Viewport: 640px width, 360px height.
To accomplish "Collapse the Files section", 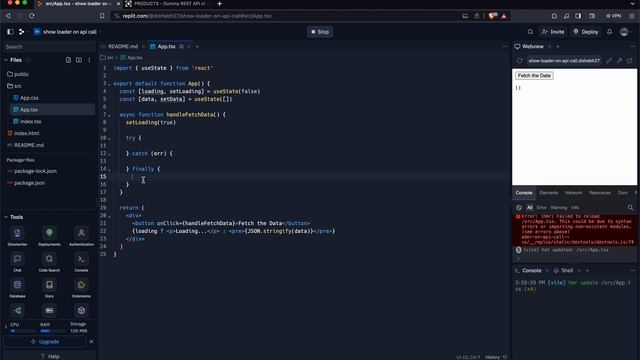I will point(6,60).
